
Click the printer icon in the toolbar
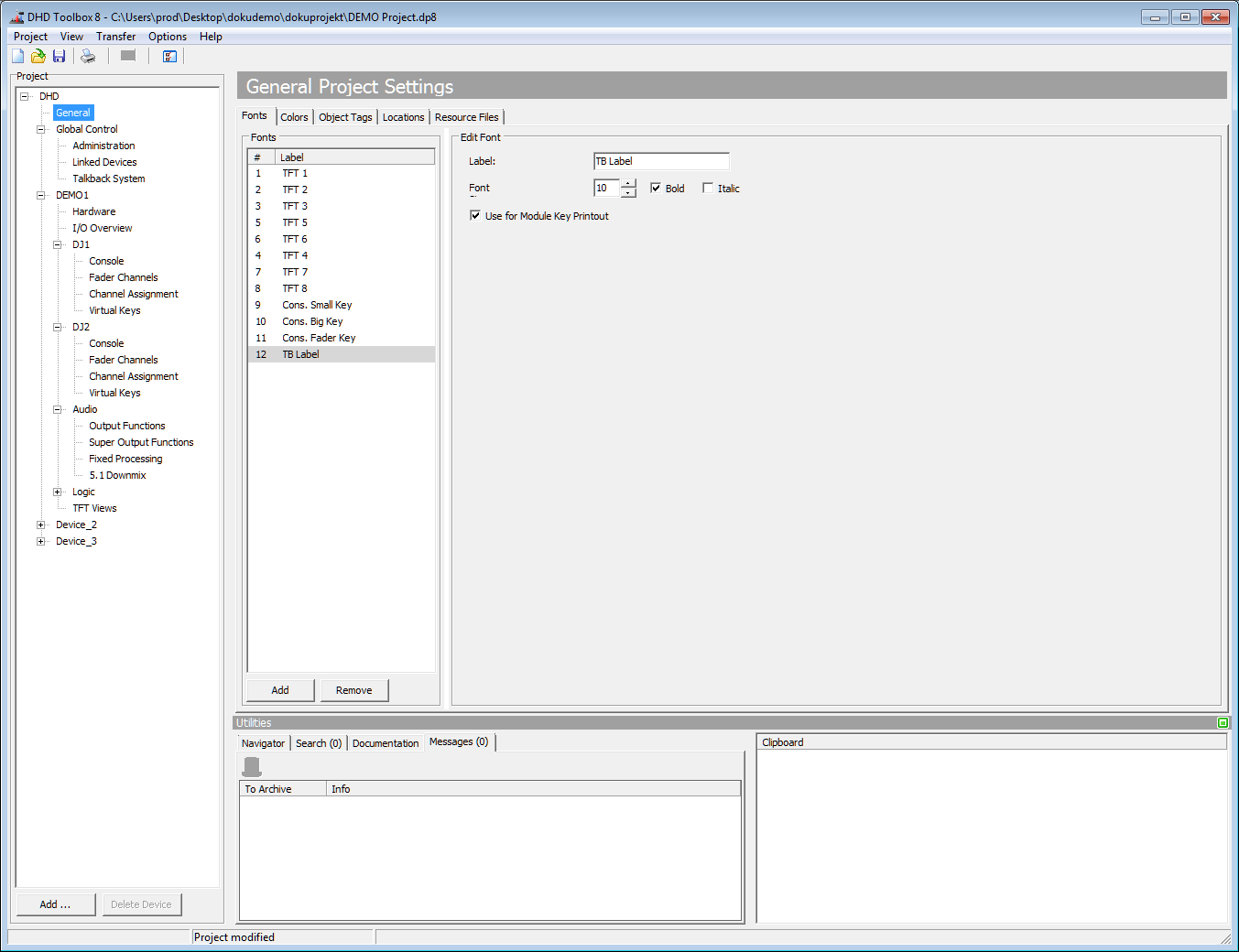(x=87, y=56)
